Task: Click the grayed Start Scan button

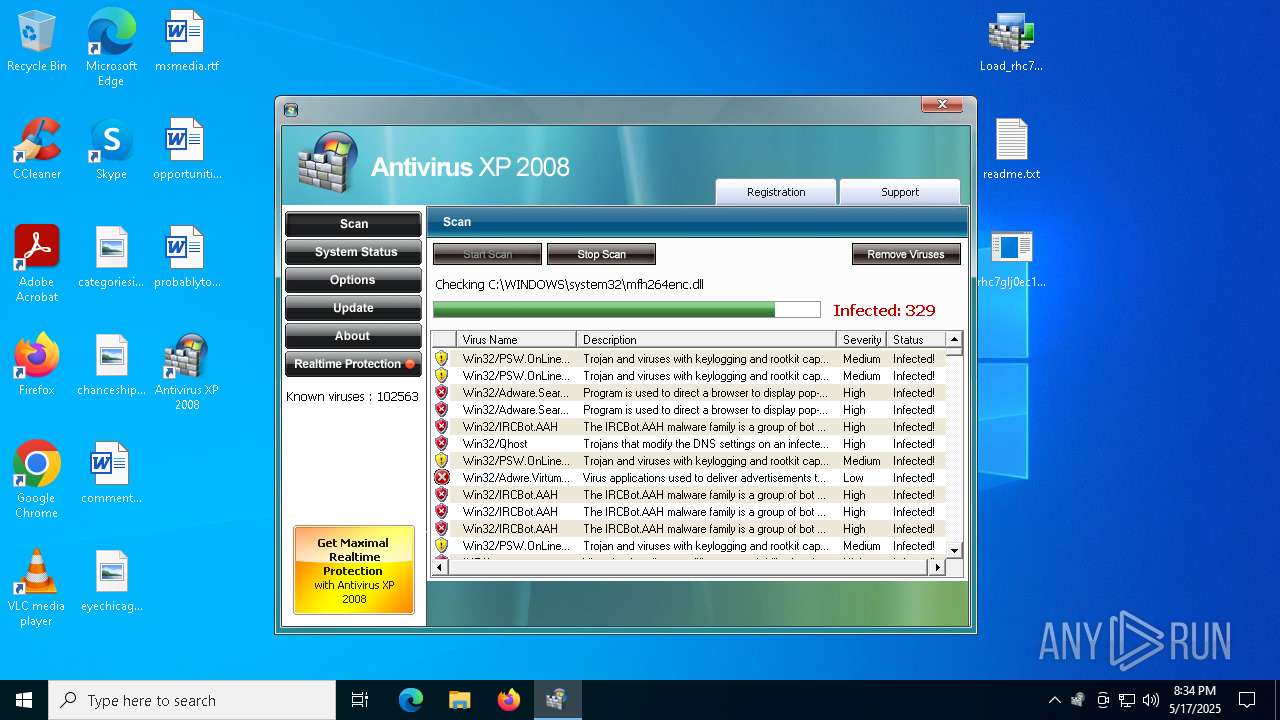Action: pyautogui.click(x=487, y=254)
